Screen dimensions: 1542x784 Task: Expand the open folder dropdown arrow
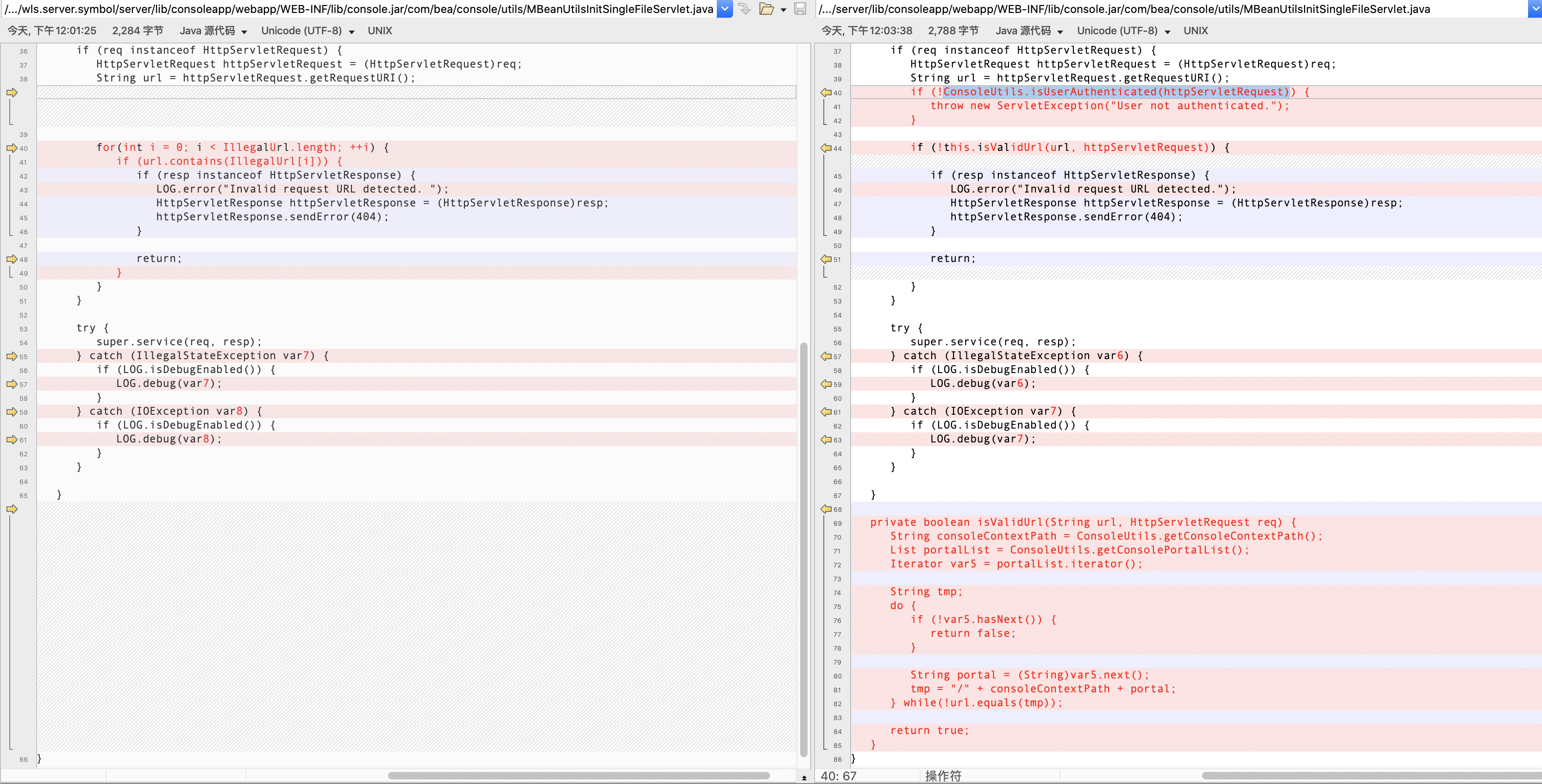pos(783,10)
